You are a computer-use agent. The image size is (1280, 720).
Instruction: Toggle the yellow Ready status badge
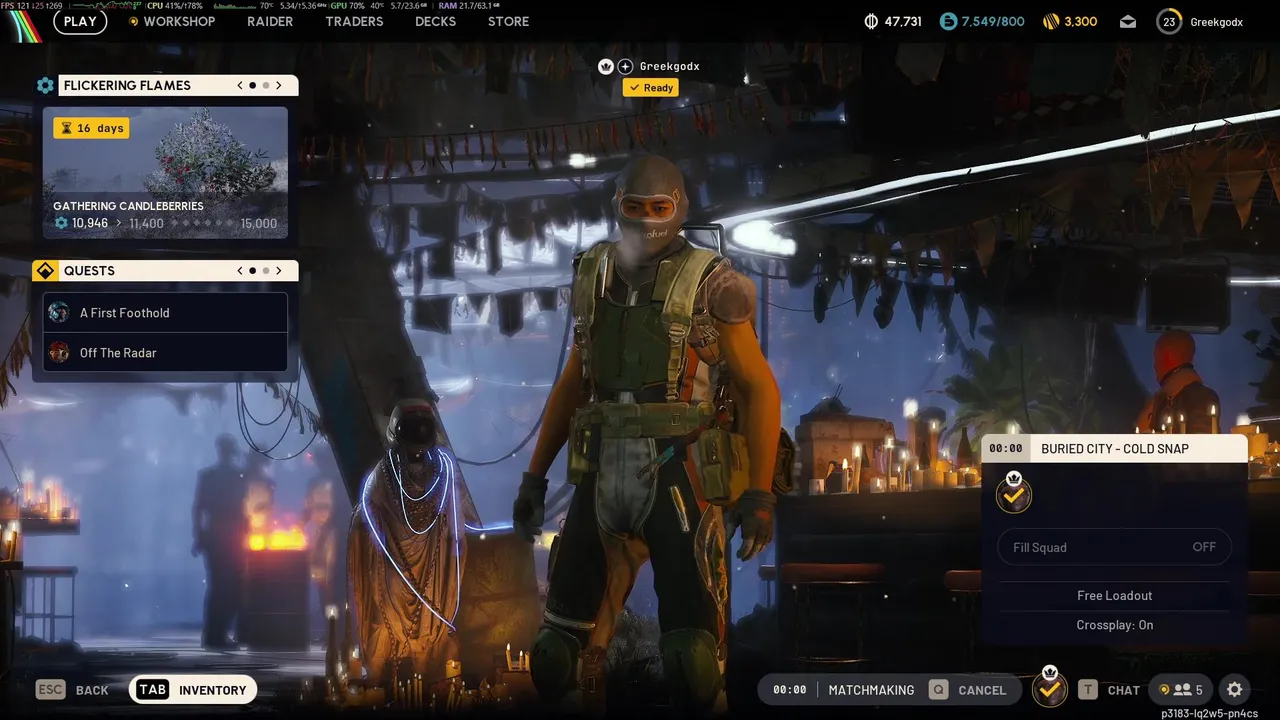pos(650,88)
